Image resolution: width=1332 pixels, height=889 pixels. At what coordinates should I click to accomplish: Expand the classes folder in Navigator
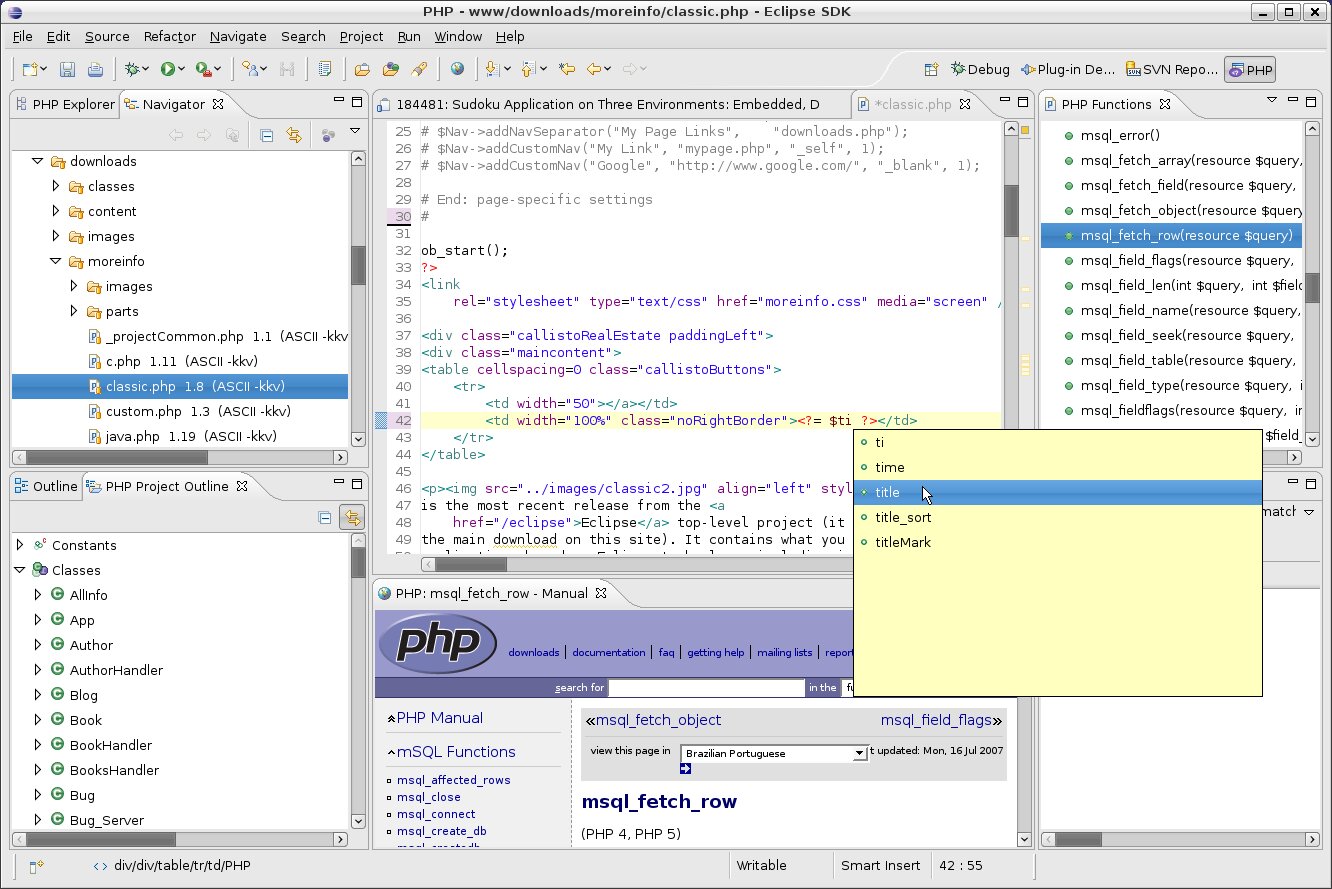56,186
